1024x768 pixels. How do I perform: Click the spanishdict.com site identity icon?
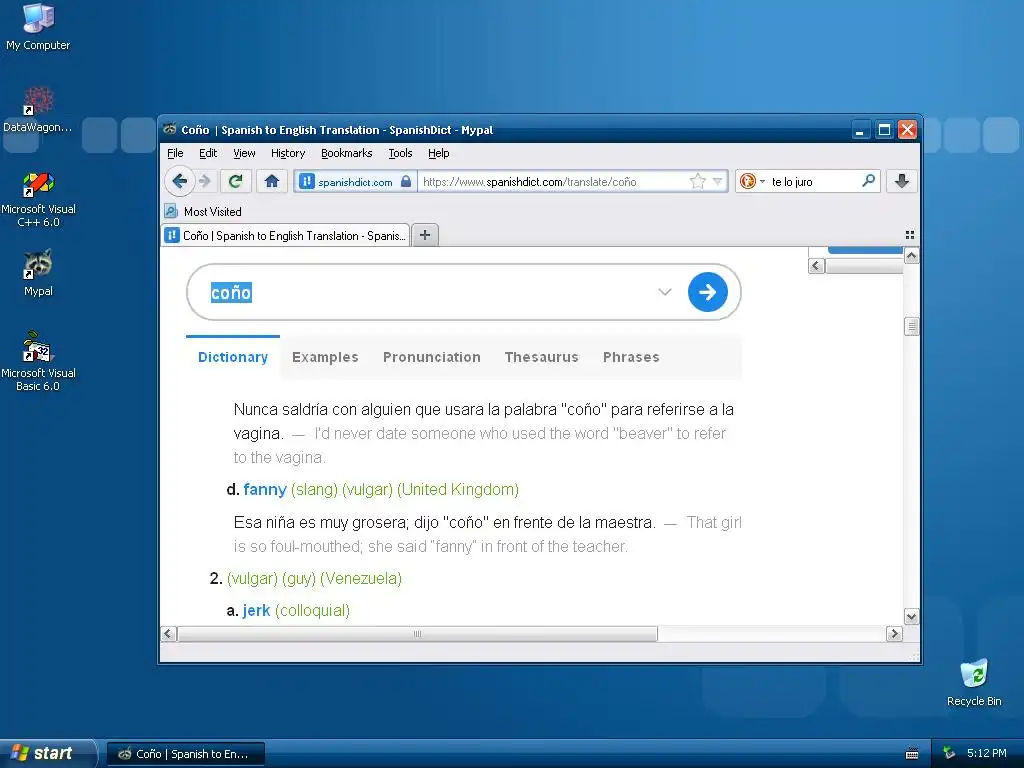[x=307, y=182]
